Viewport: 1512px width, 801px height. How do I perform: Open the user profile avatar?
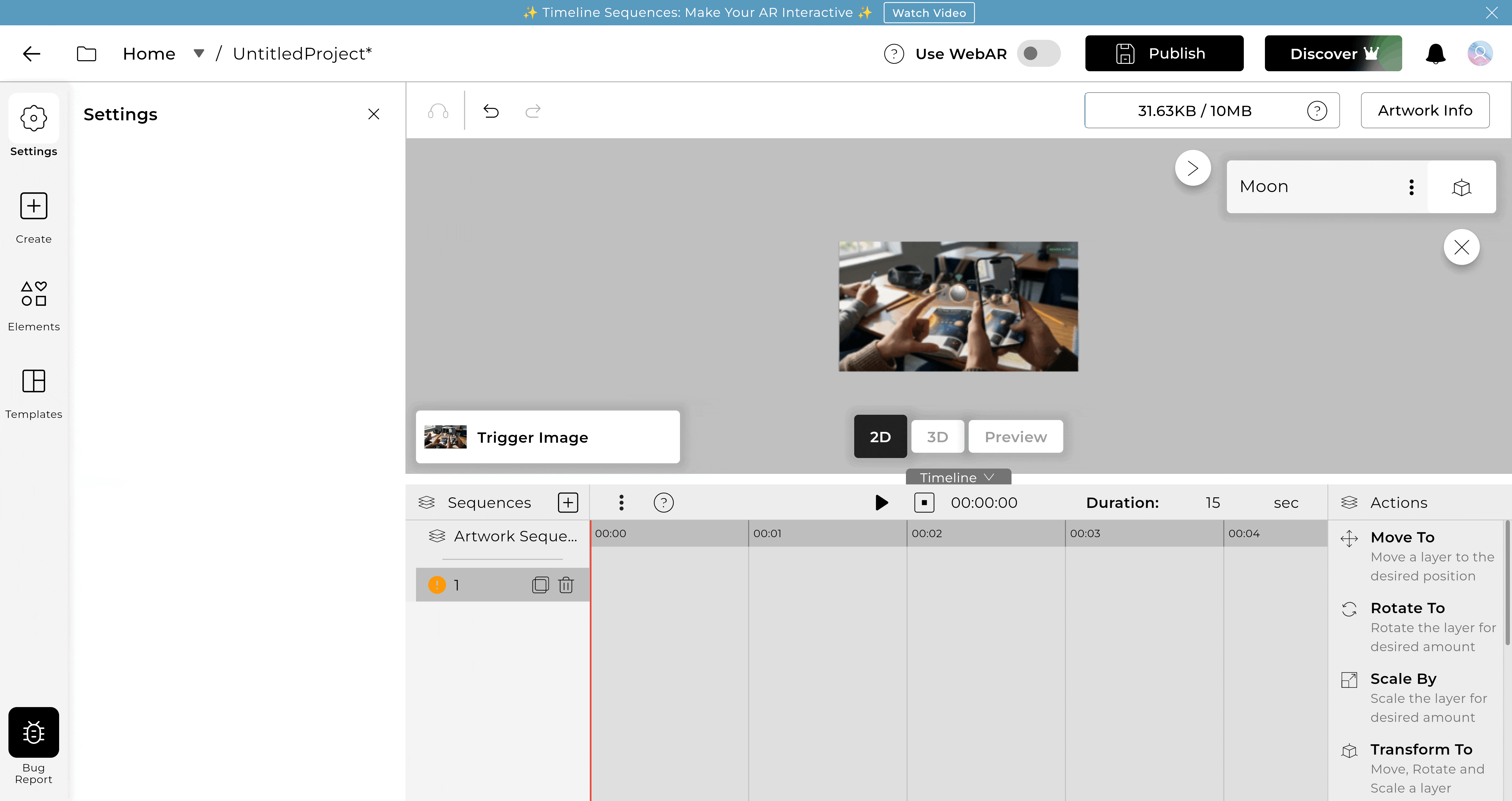point(1480,53)
